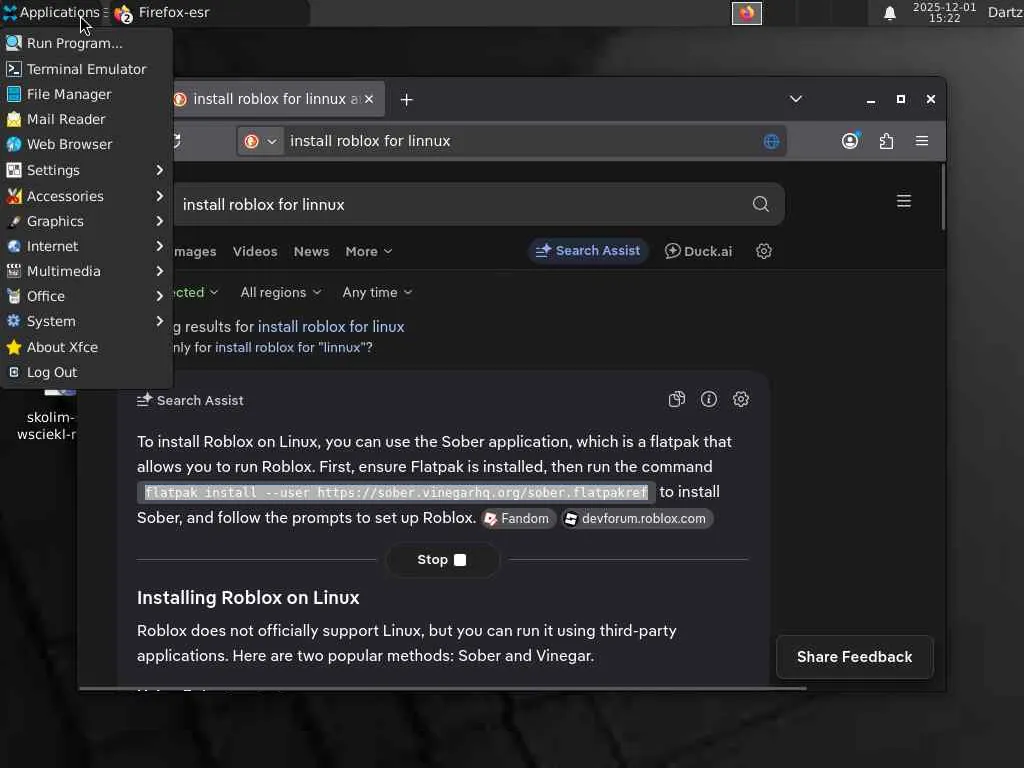1024x768 pixels.
Task: Open a new tab with plus button
Action: (406, 99)
